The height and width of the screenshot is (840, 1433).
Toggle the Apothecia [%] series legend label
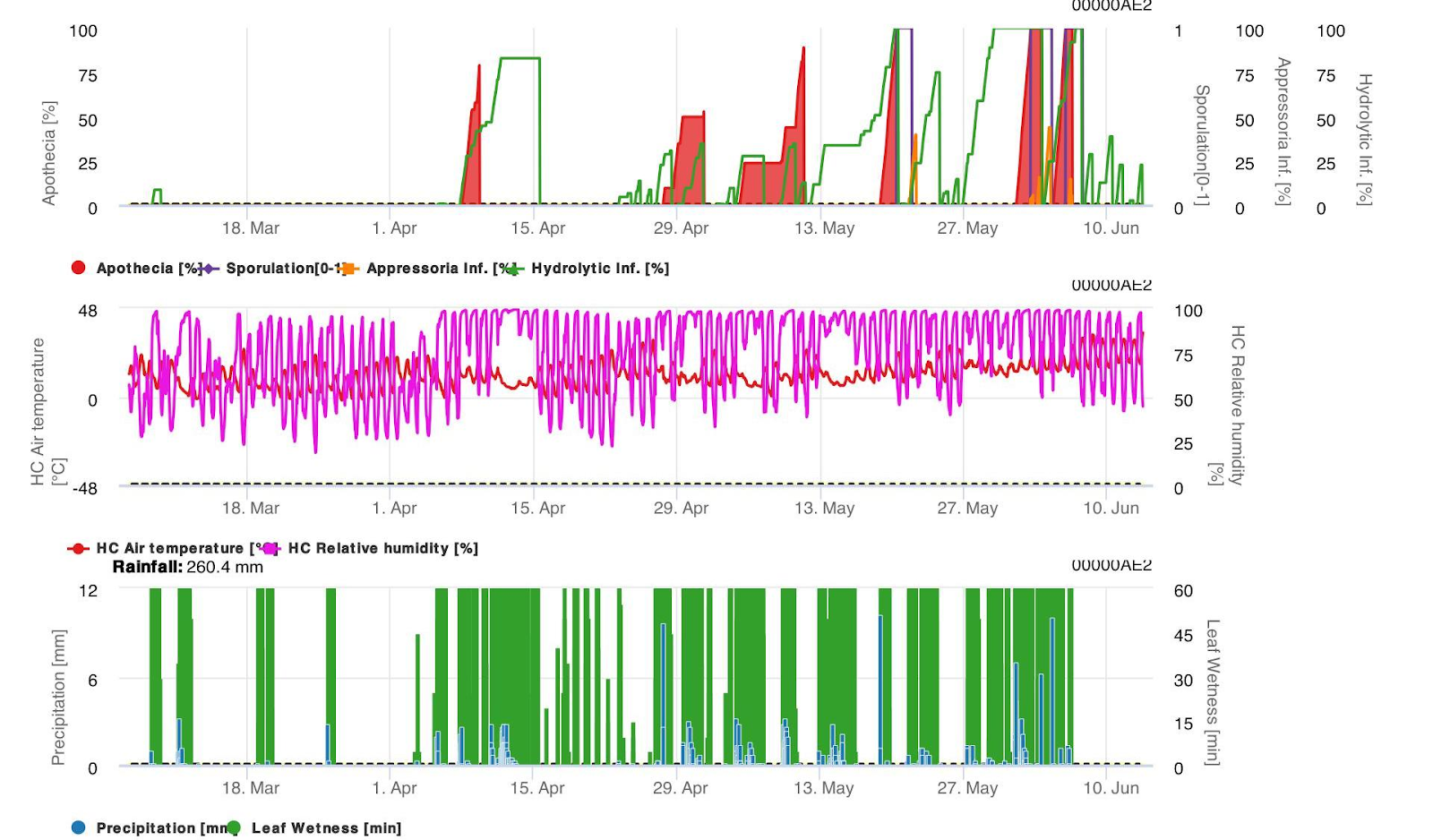click(x=148, y=268)
